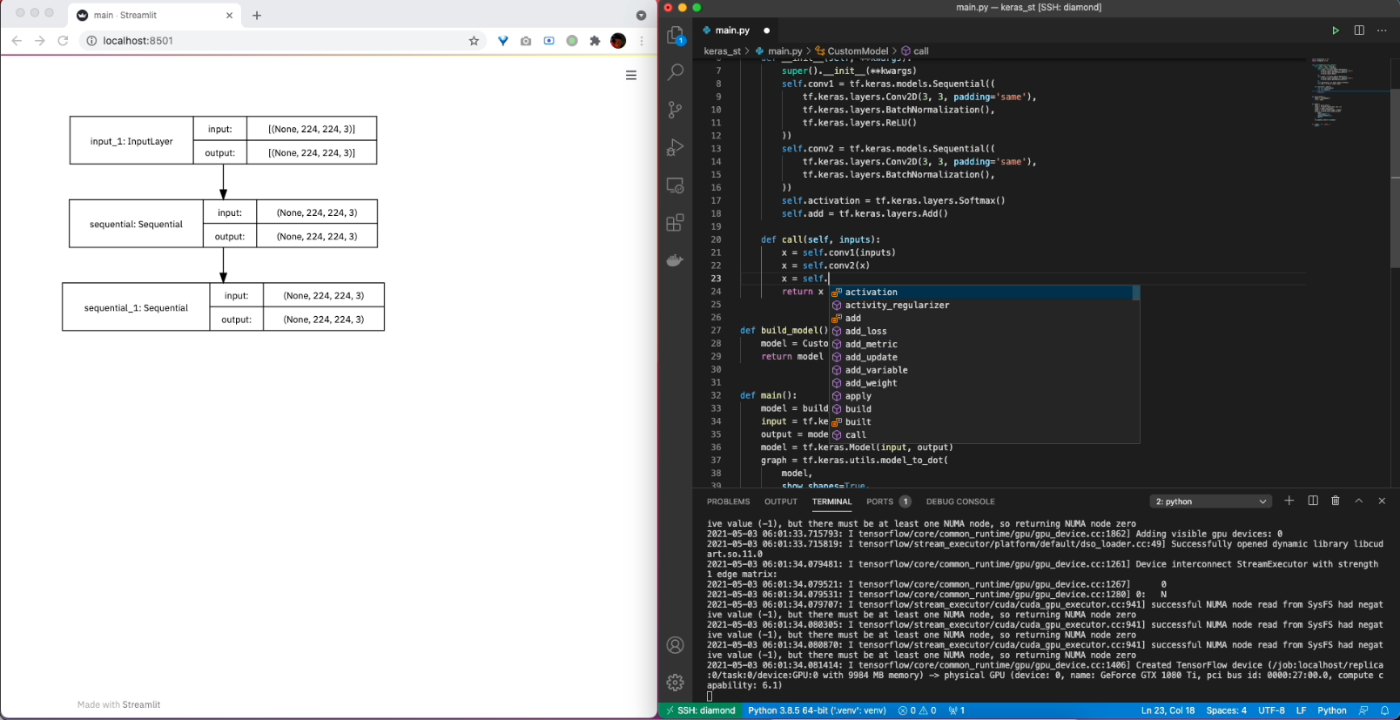Open the Search view in activity bar
1400x720 pixels.
pyautogui.click(x=675, y=73)
